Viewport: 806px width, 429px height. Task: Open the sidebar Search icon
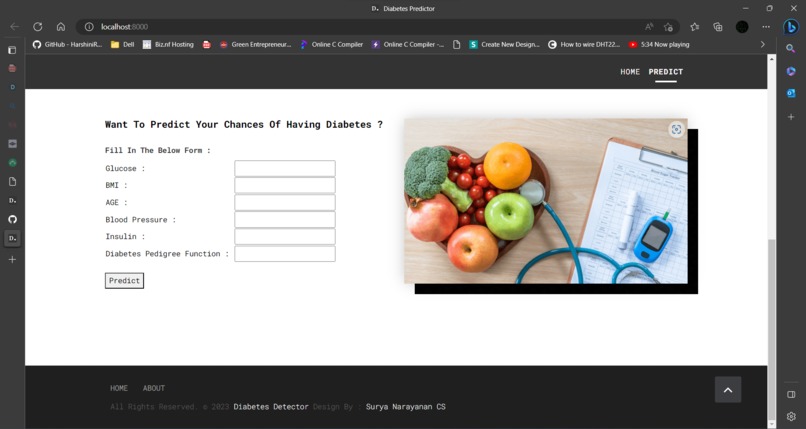tap(791, 48)
